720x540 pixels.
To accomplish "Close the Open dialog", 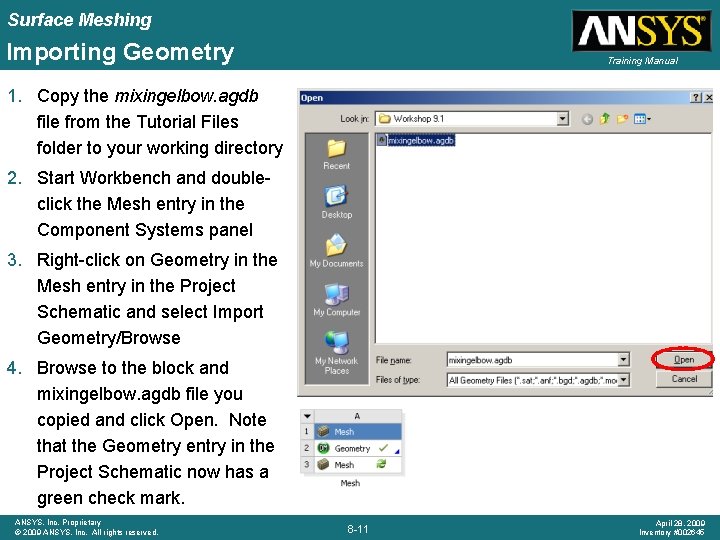I will pyautogui.click(x=709, y=97).
